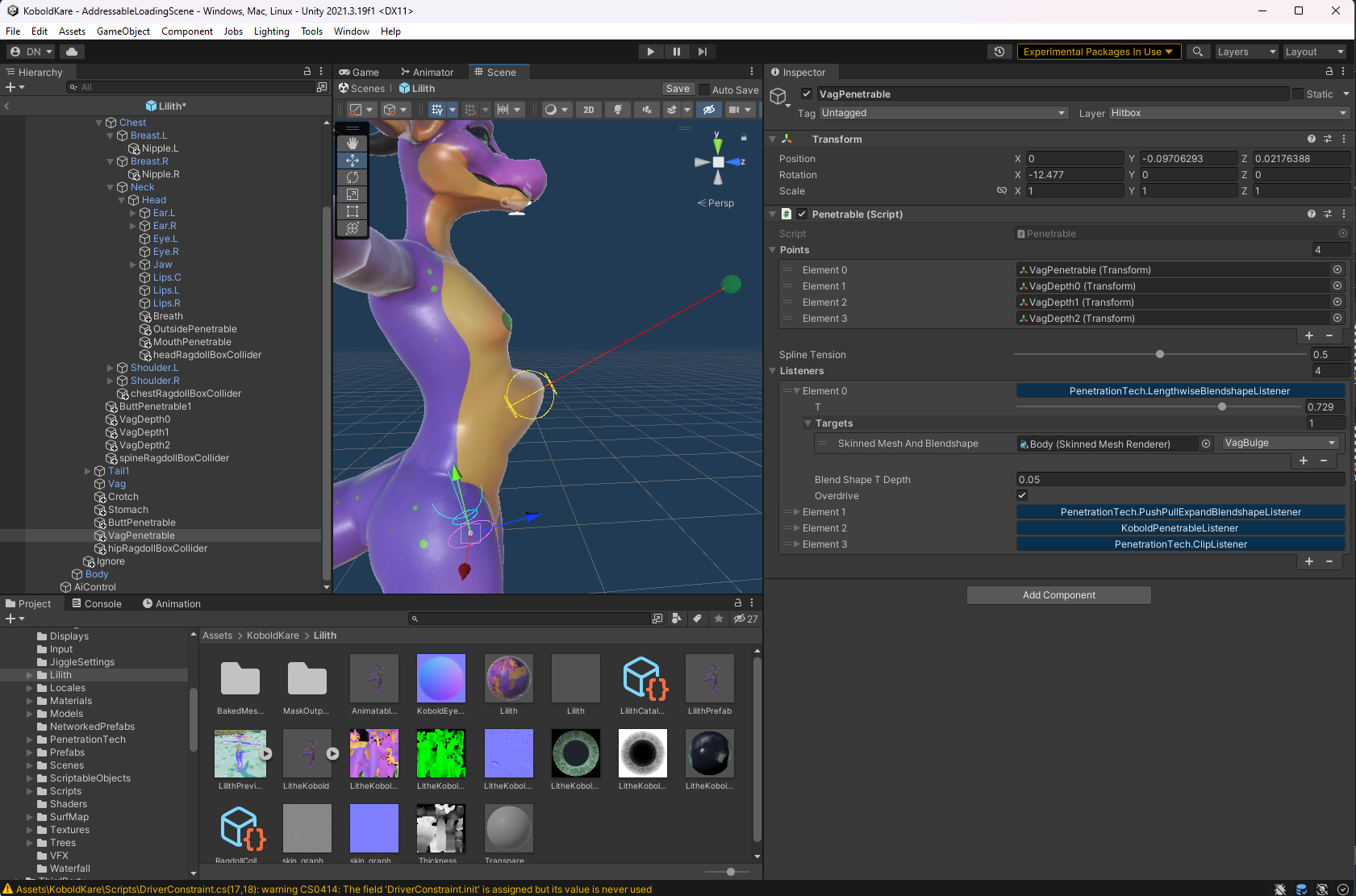The width and height of the screenshot is (1356, 896).
Task: Click search by label tag icon in Project
Action: tap(697, 619)
